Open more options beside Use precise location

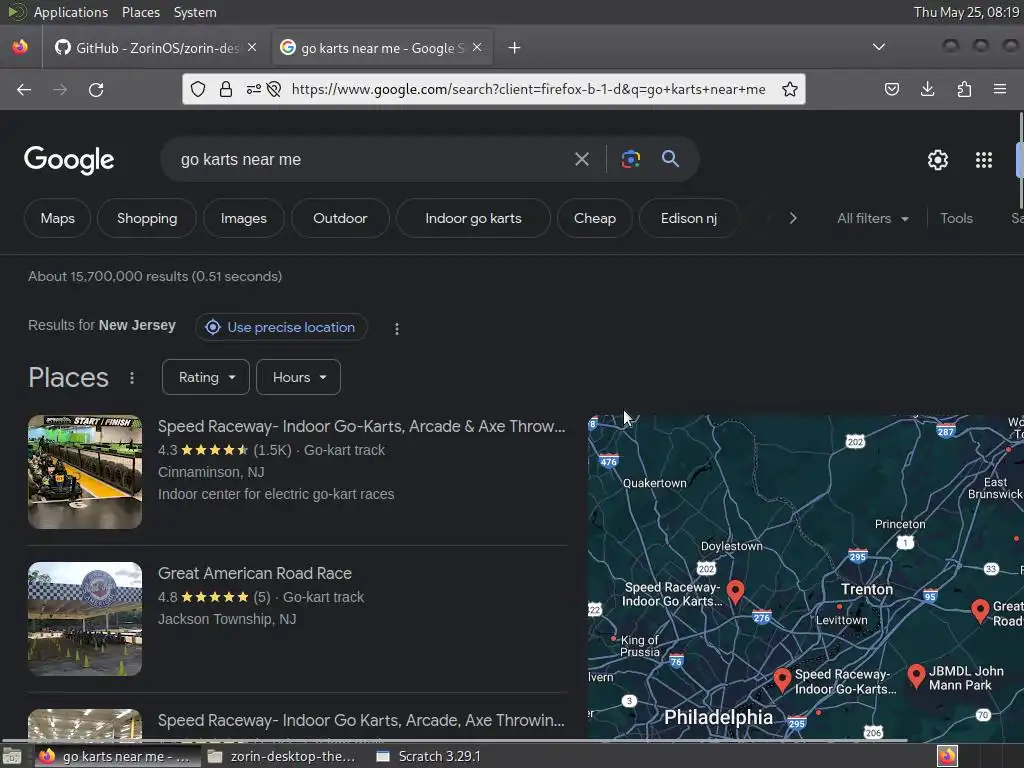pos(396,328)
